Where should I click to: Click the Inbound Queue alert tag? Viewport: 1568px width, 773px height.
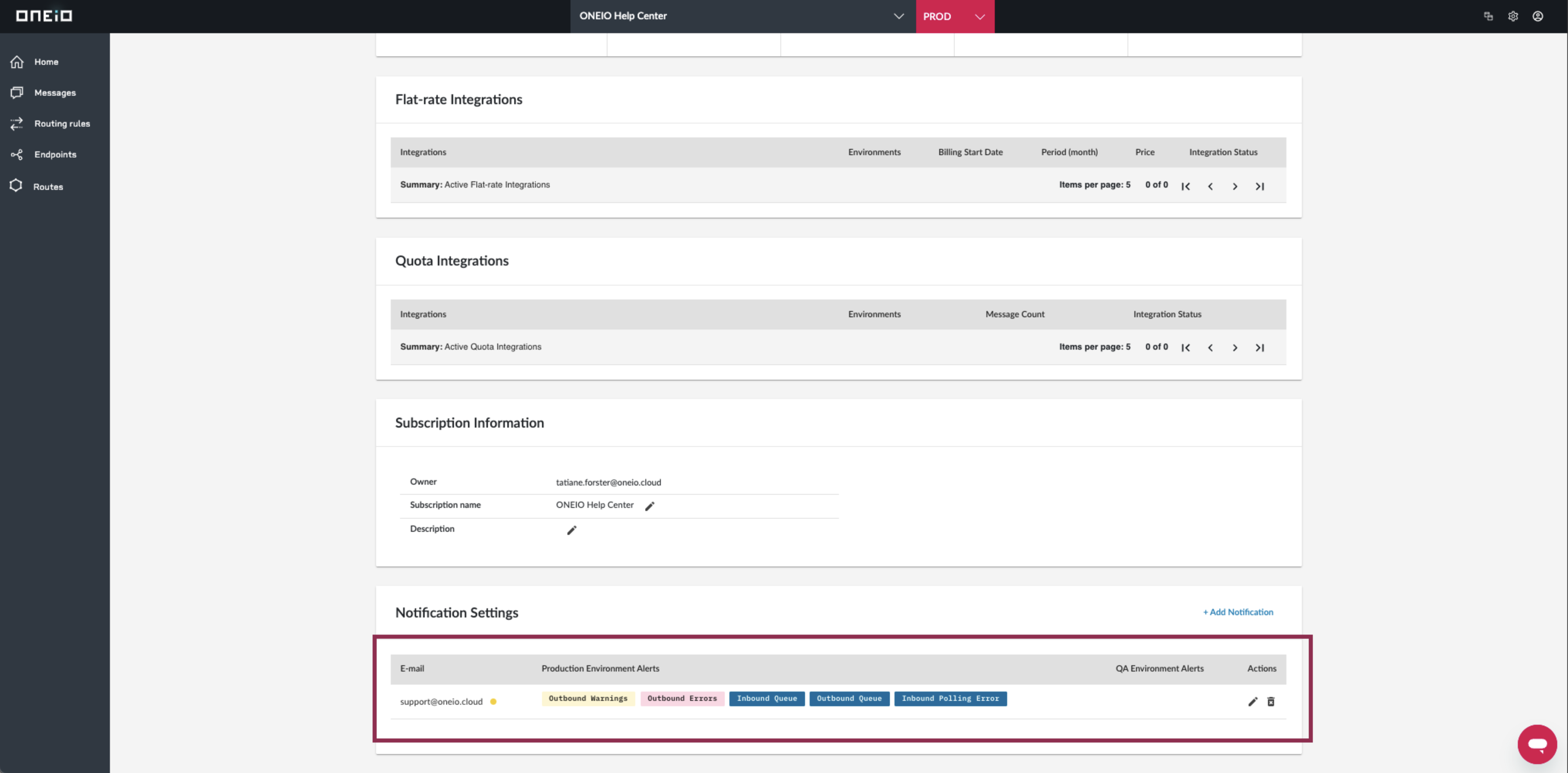click(x=767, y=699)
